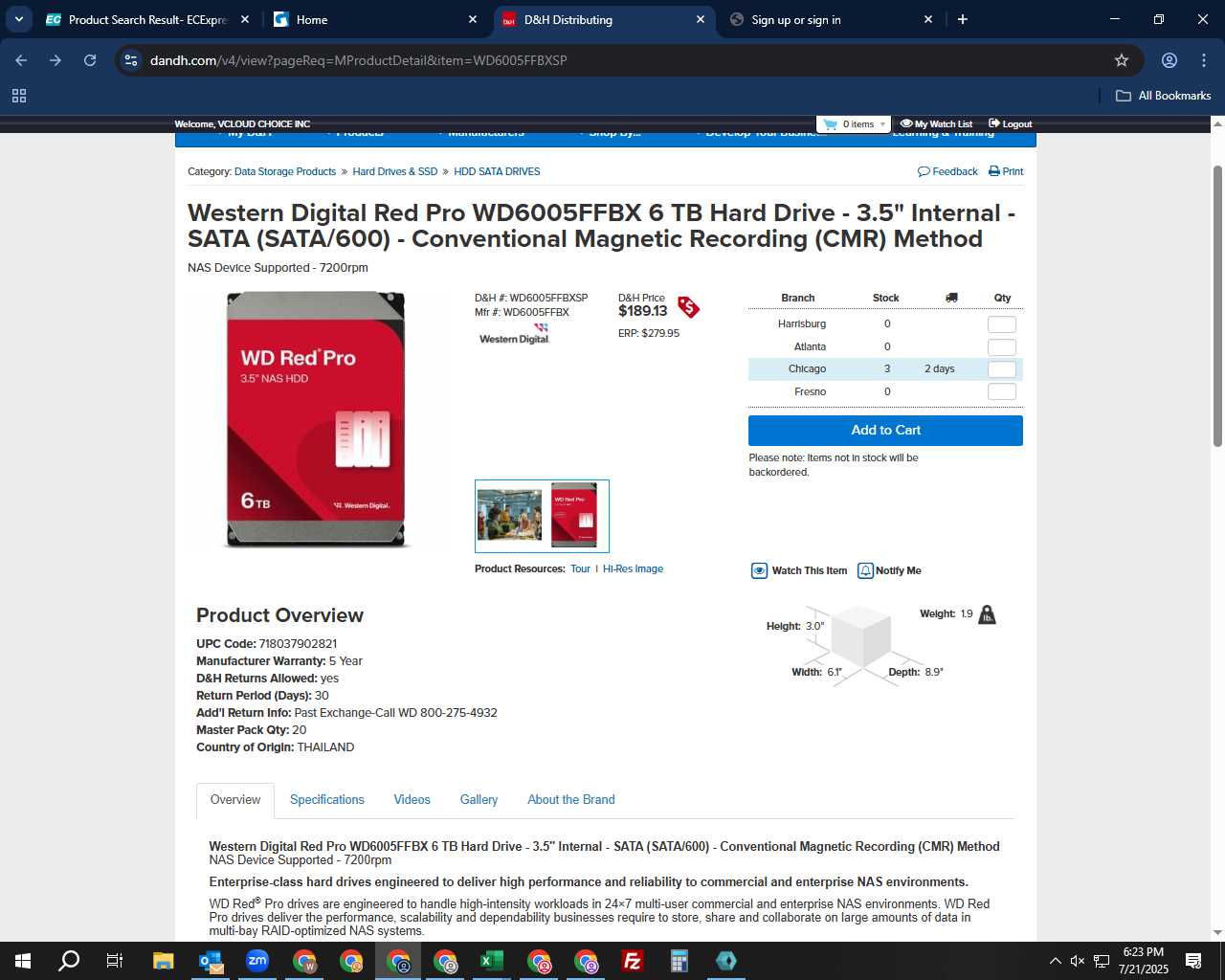Image resolution: width=1225 pixels, height=980 pixels.
Task: Open All Bookmarks folder
Action: click(1164, 96)
